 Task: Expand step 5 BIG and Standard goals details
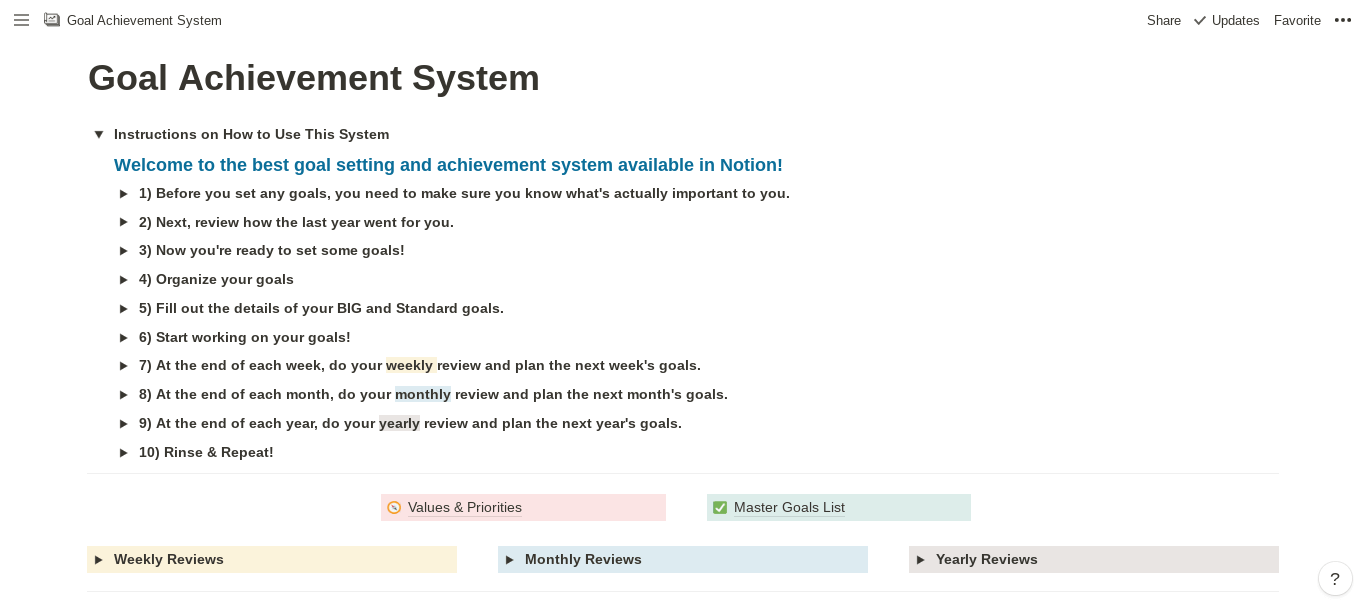pyautogui.click(x=124, y=309)
